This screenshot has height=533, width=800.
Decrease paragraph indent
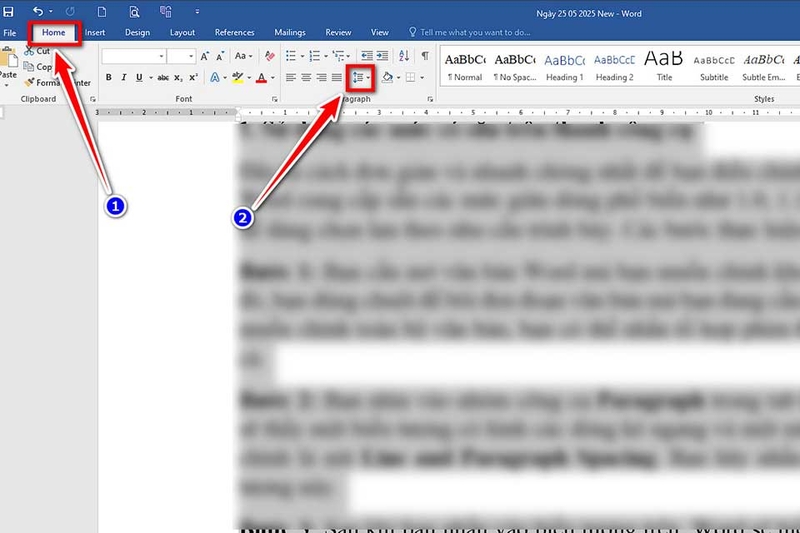tap(367, 56)
